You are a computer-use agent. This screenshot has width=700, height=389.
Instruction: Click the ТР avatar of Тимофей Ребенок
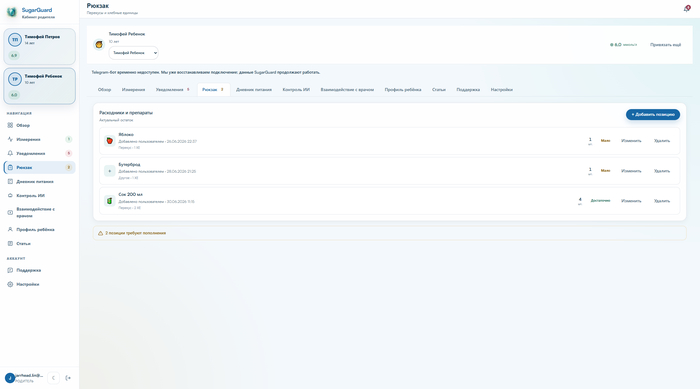pyautogui.click(x=15, y=79)
